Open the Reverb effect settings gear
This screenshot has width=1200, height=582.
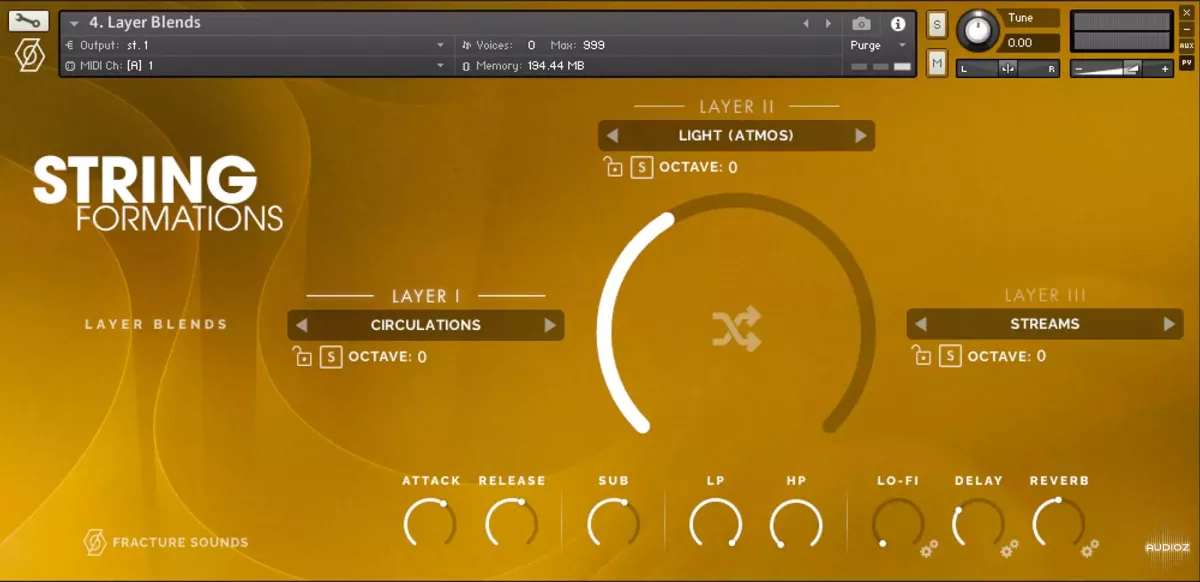(1089, 548)
